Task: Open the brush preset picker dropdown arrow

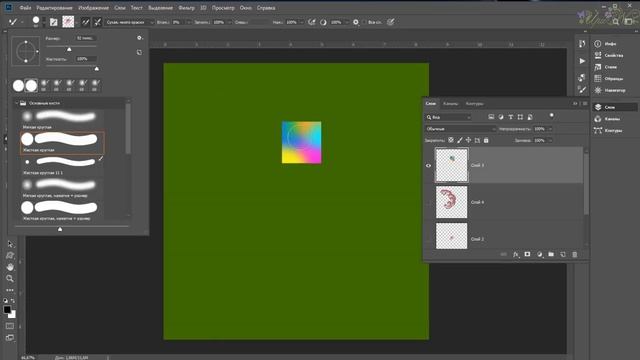Action: point(44,22)
